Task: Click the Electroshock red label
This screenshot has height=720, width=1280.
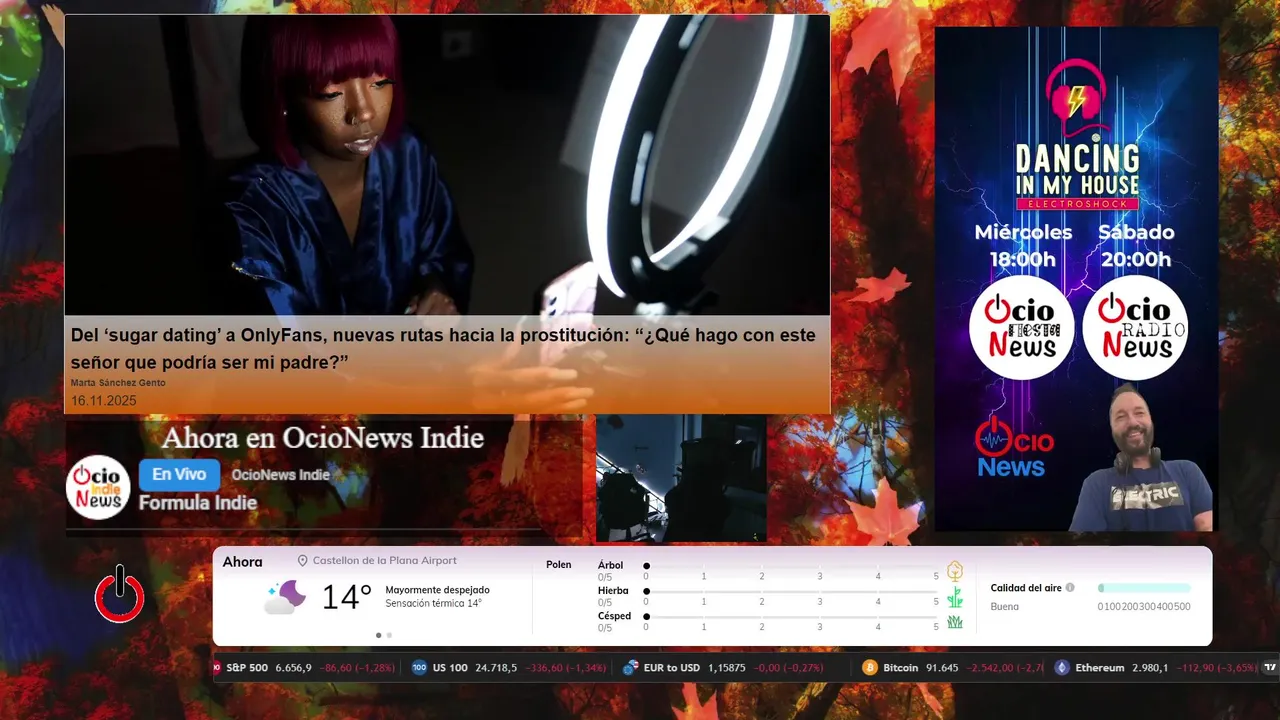Action: [x=1077, y=204]
